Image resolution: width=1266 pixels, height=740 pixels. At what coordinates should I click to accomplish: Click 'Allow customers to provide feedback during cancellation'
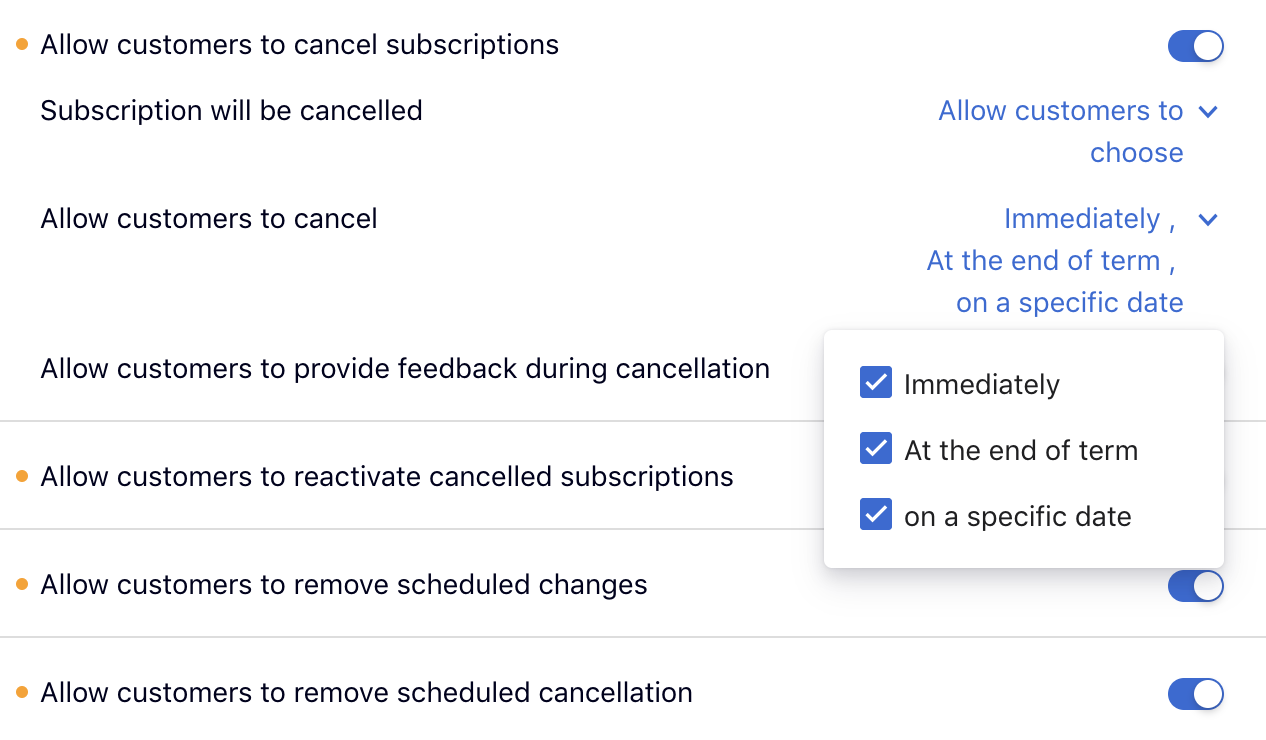[x=405, y=369]
